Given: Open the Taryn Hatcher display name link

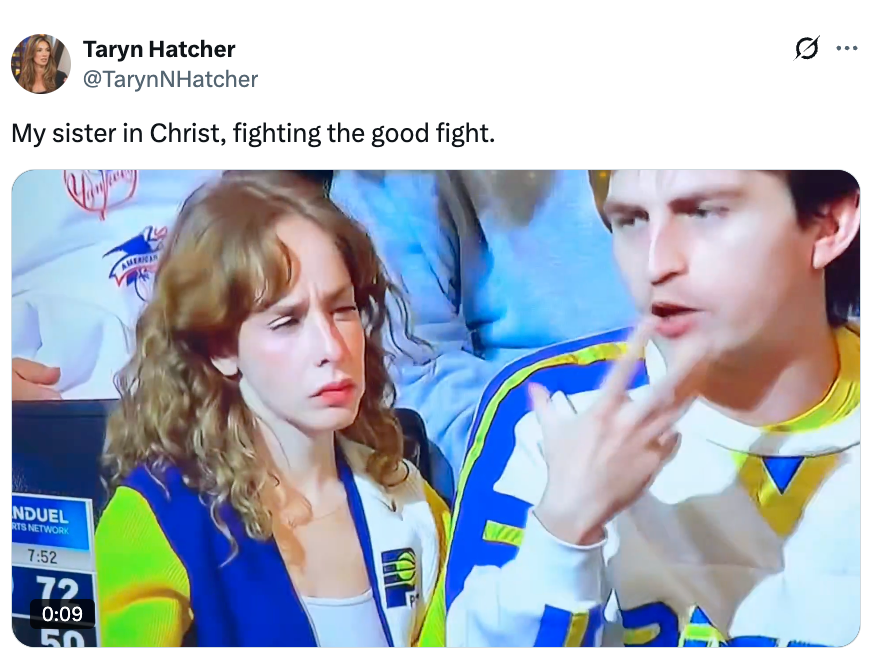Looking at the screenshot, I should point(159,49).
